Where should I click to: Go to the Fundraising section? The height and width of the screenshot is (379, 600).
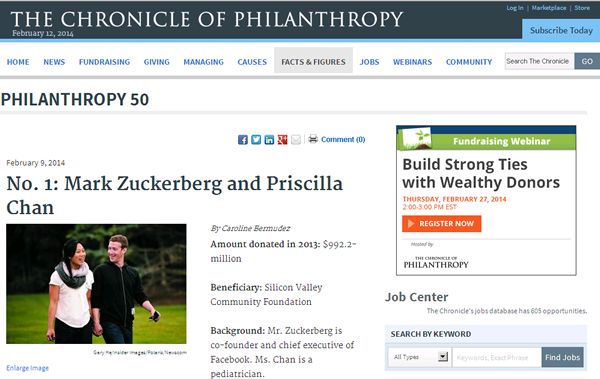pyautogui.click(x=104, y=62)
